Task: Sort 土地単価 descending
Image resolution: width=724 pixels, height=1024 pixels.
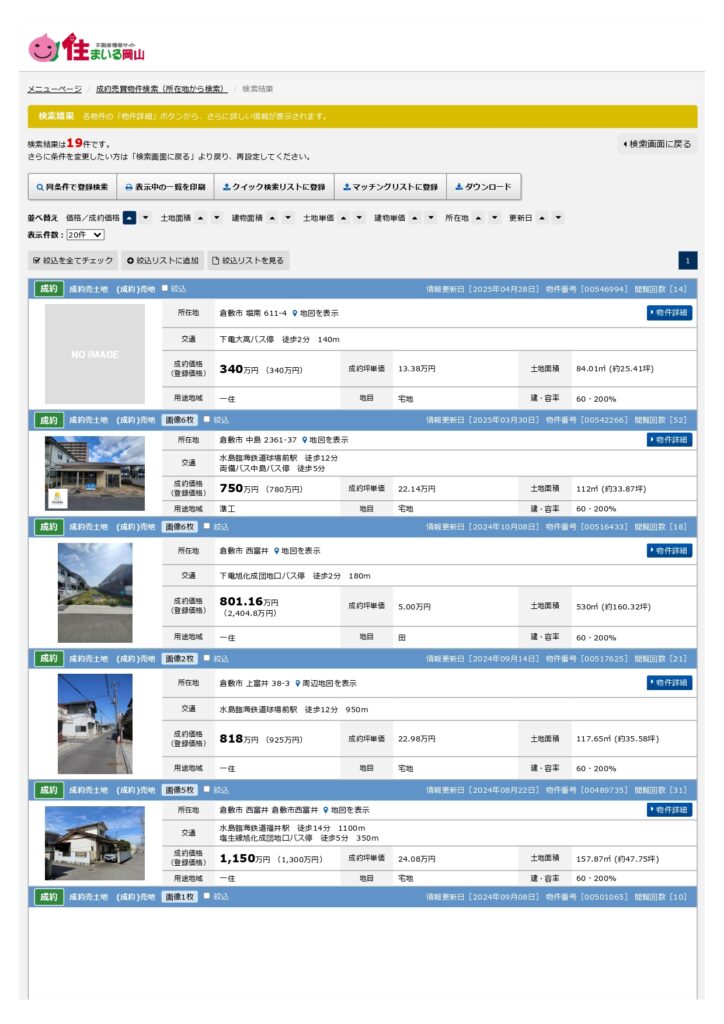Action: click(x=359, y=218)
